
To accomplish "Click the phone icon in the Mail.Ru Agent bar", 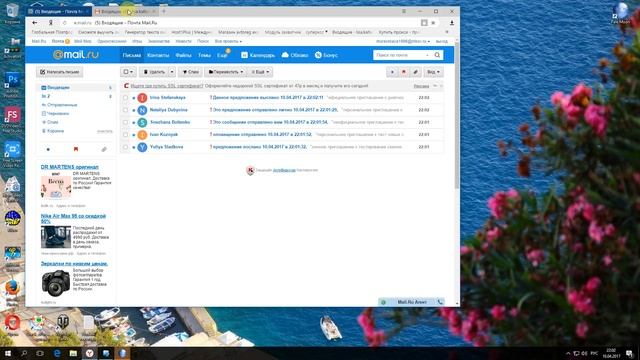I will click(x=440, y=302).
